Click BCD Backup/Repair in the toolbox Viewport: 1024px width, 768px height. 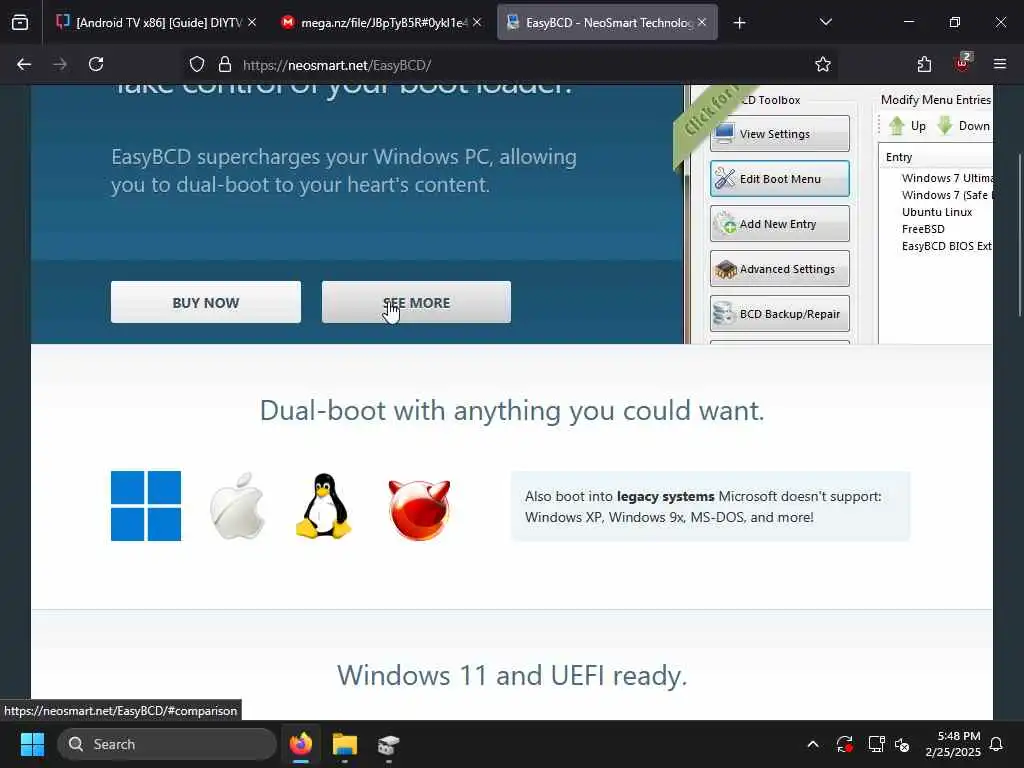tap(780, 314)
